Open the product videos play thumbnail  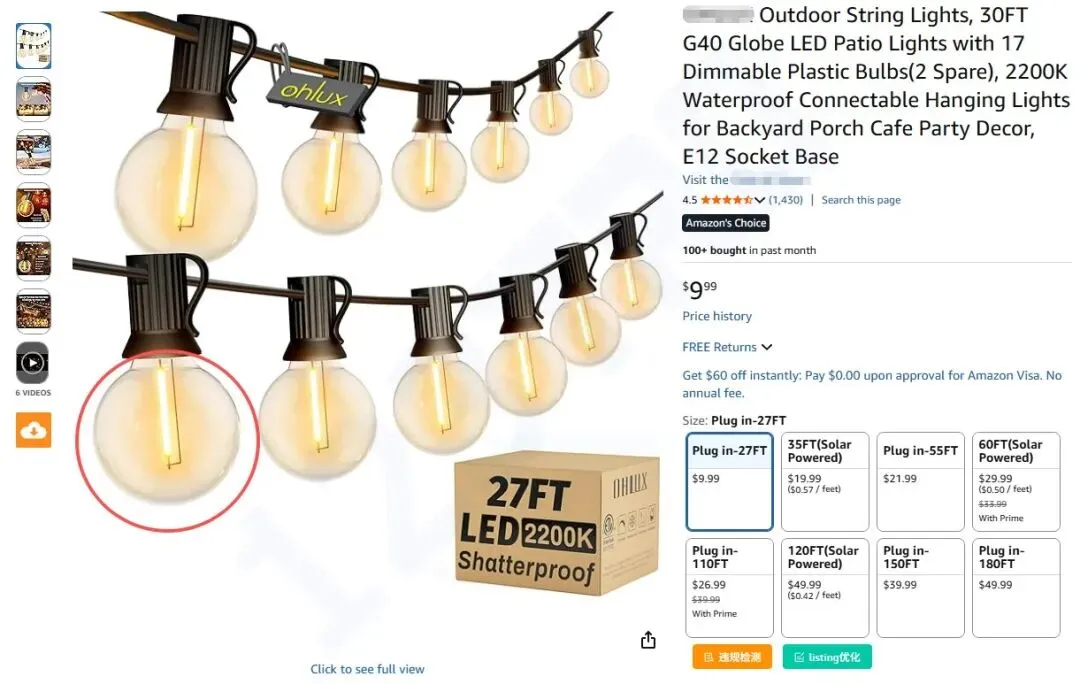coord(33,363)
